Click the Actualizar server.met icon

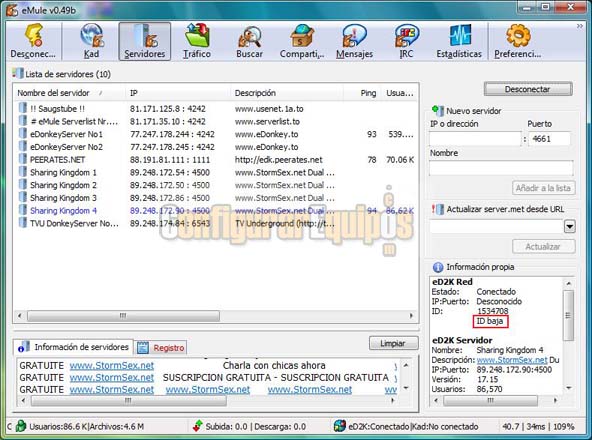click(x=438, y=209)
